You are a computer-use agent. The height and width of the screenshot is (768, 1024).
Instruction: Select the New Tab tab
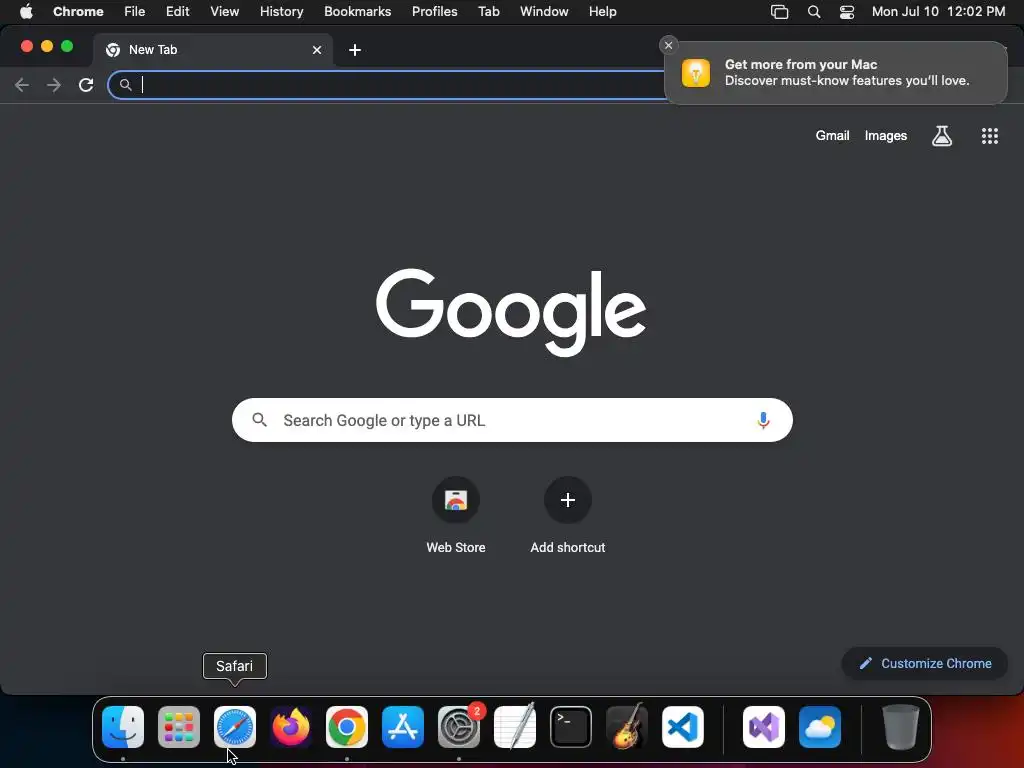(213, 50)
